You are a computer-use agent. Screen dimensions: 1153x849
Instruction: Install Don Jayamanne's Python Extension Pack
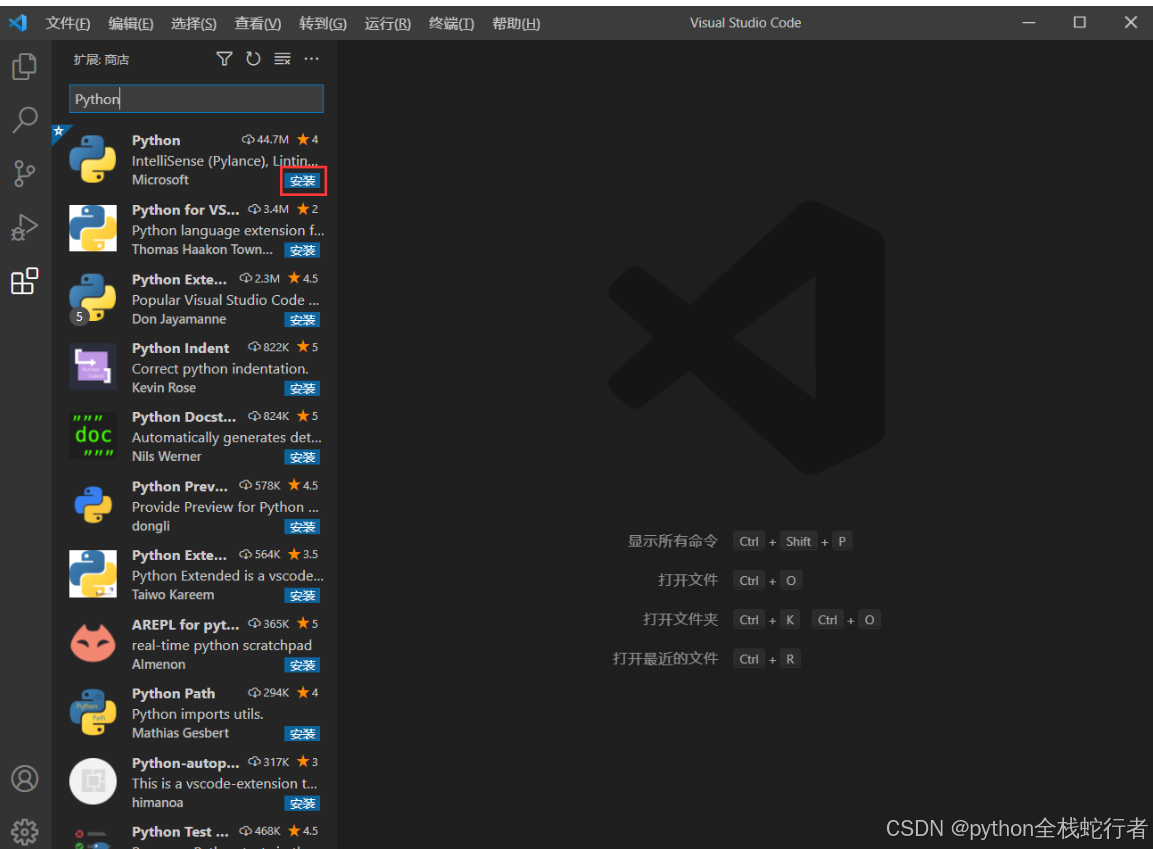(x=302, y=320)
